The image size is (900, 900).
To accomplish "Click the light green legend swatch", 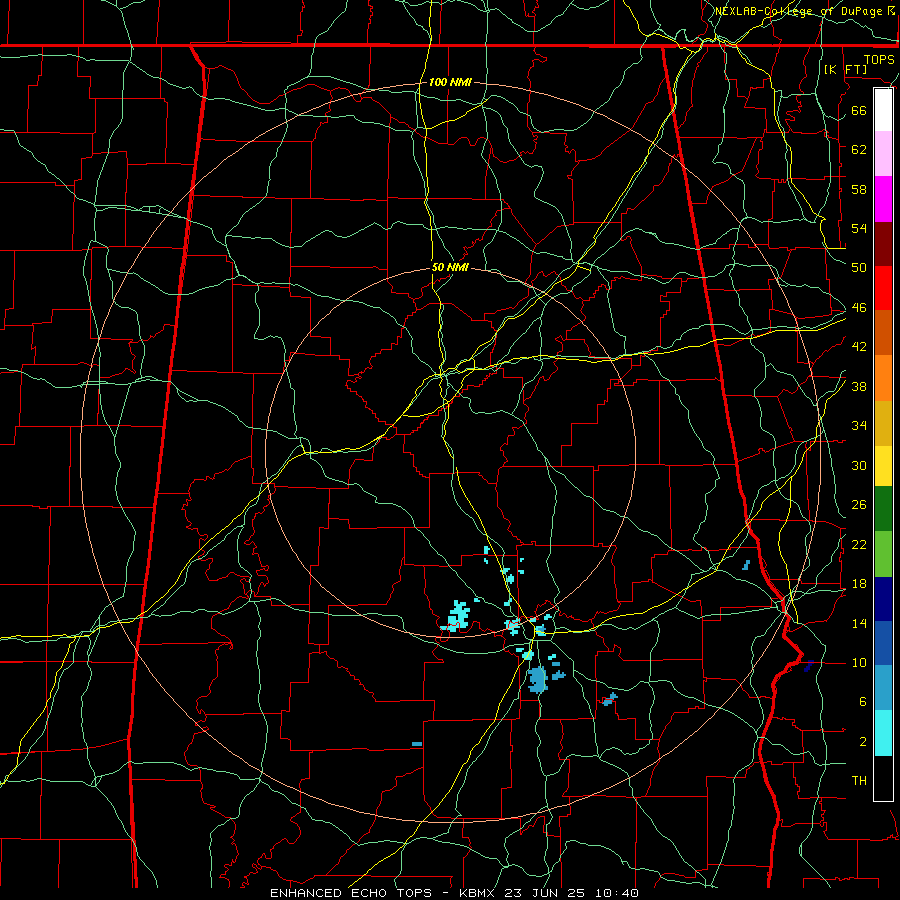I will 883,554.
